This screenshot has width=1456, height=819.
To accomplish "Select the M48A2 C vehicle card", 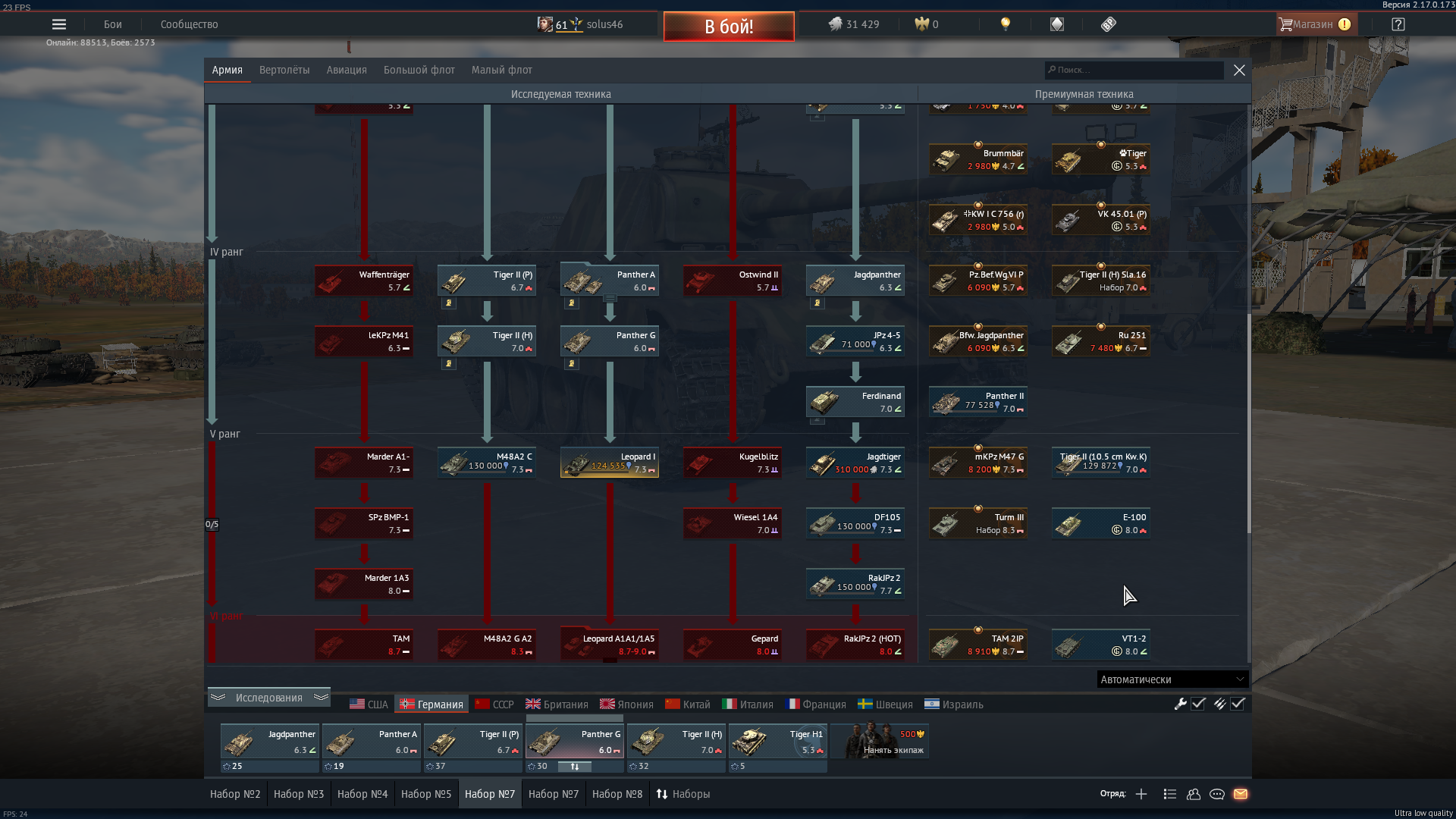I will (487, 463).
